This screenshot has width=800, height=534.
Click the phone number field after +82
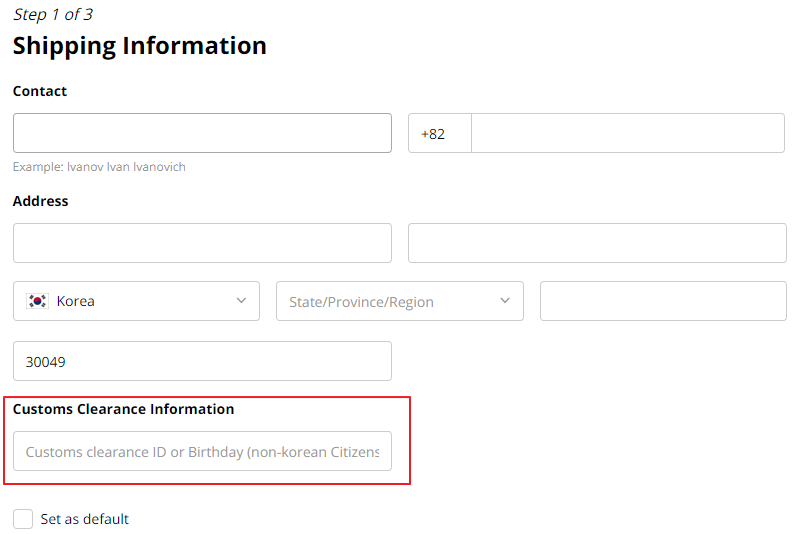click(628, 133)
